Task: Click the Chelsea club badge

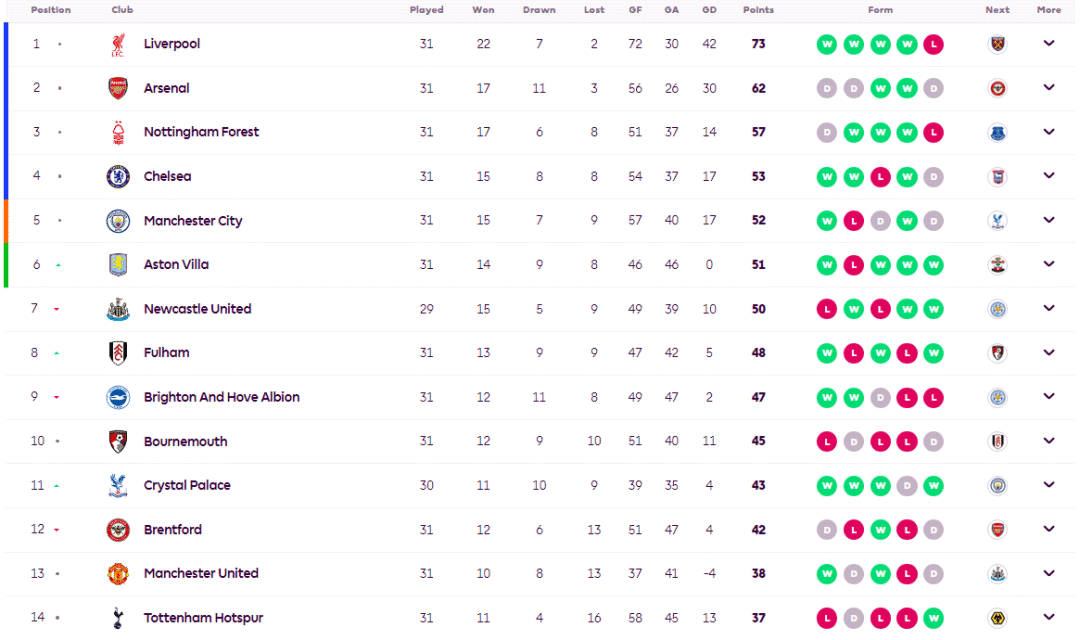Action: [118, 176]
